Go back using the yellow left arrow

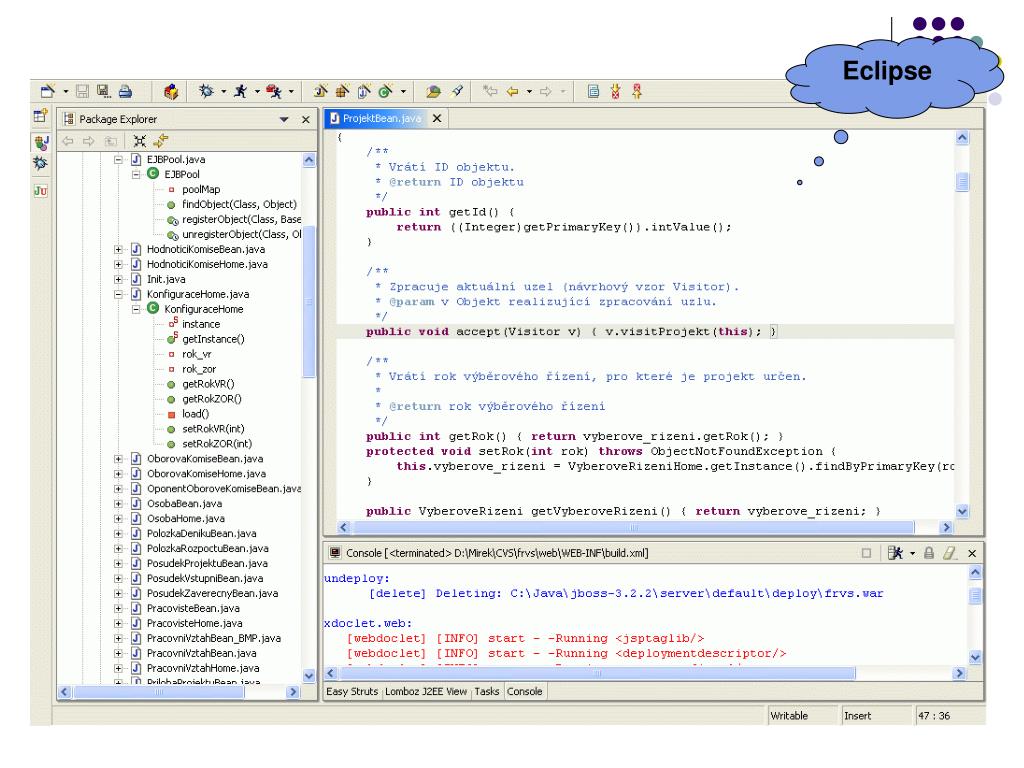[x=513, y=91]
